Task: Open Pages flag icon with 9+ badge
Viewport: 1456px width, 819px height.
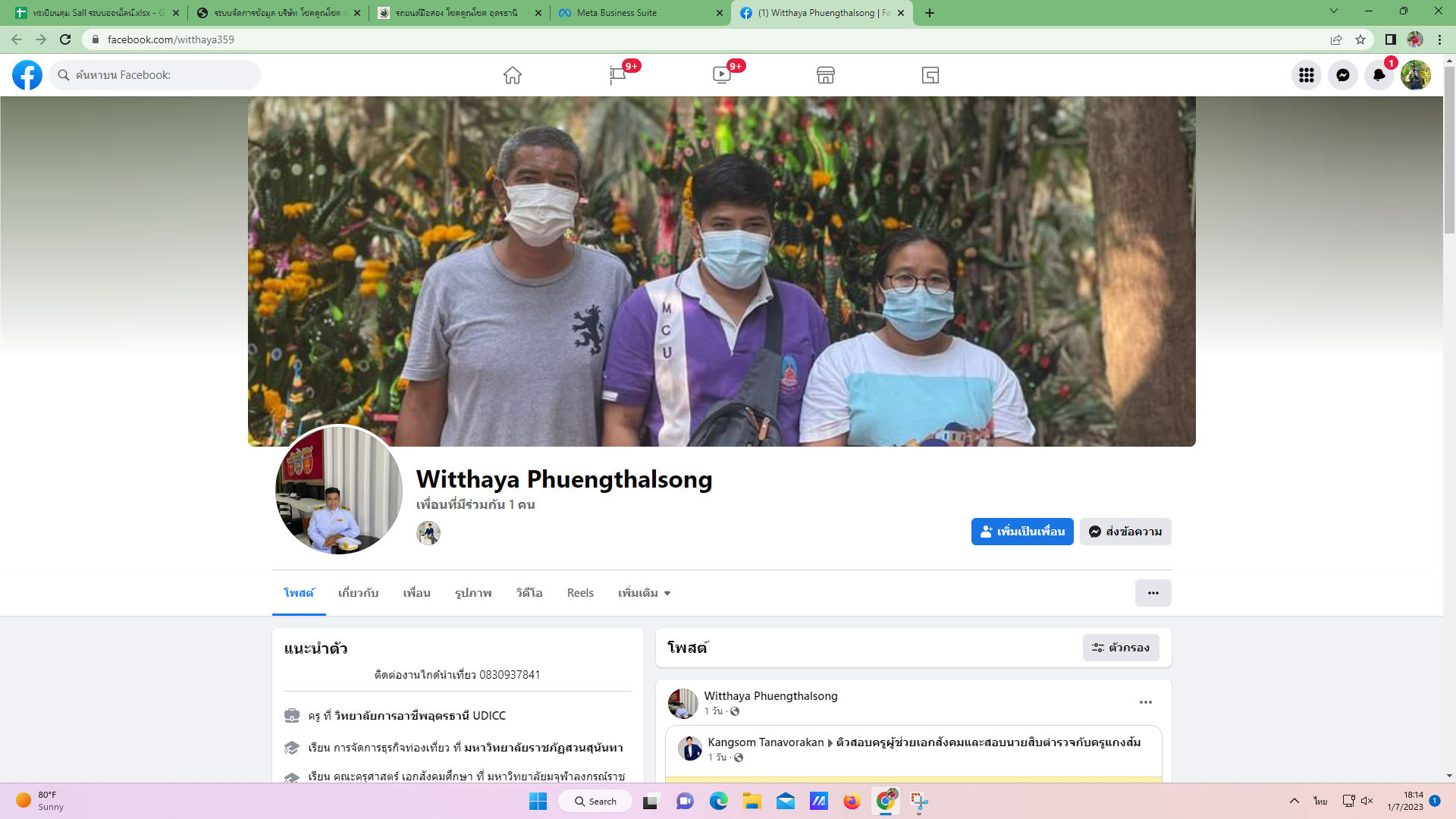Action: pos(617,75)
